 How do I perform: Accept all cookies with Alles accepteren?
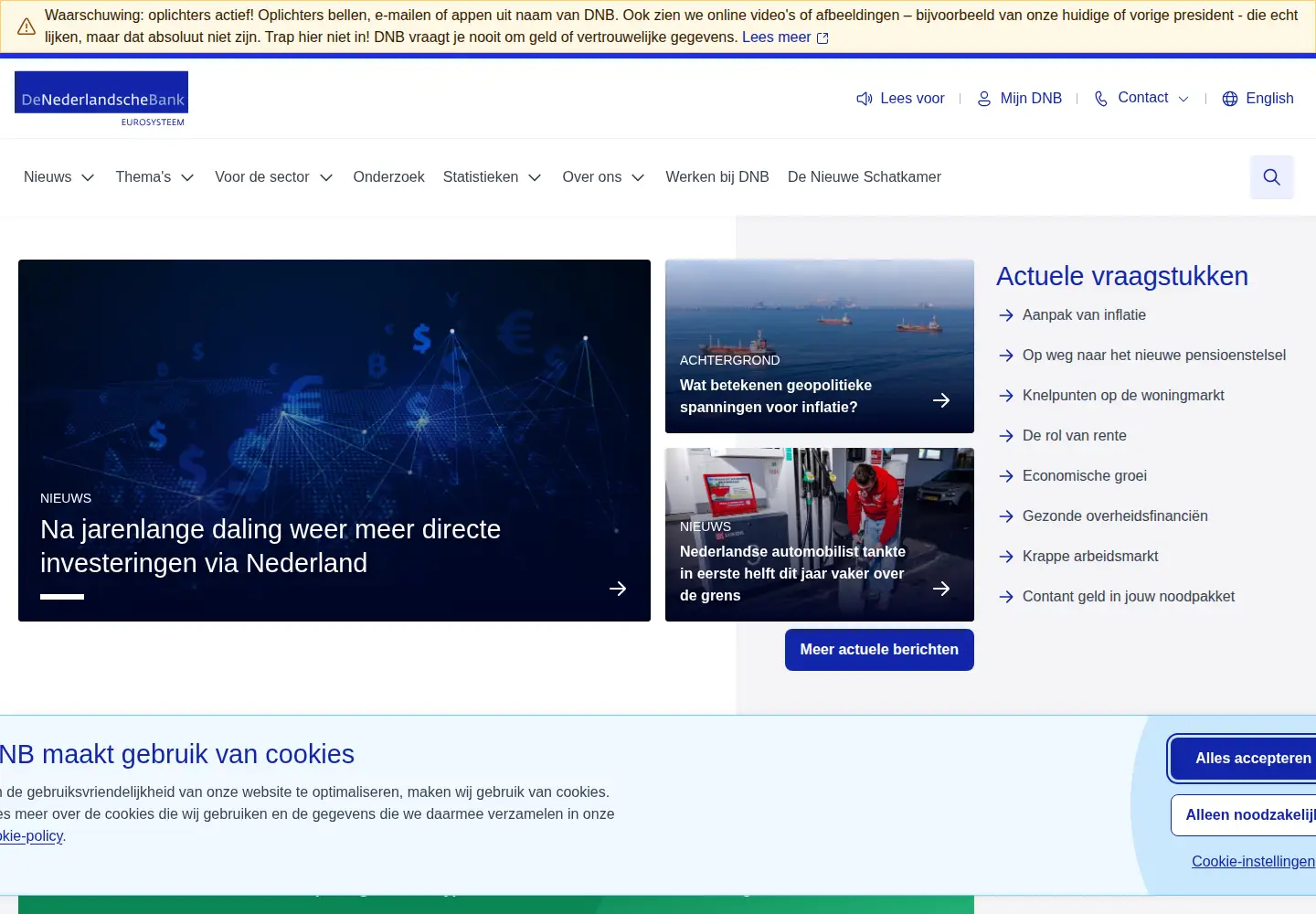[x=1244, y=759]
